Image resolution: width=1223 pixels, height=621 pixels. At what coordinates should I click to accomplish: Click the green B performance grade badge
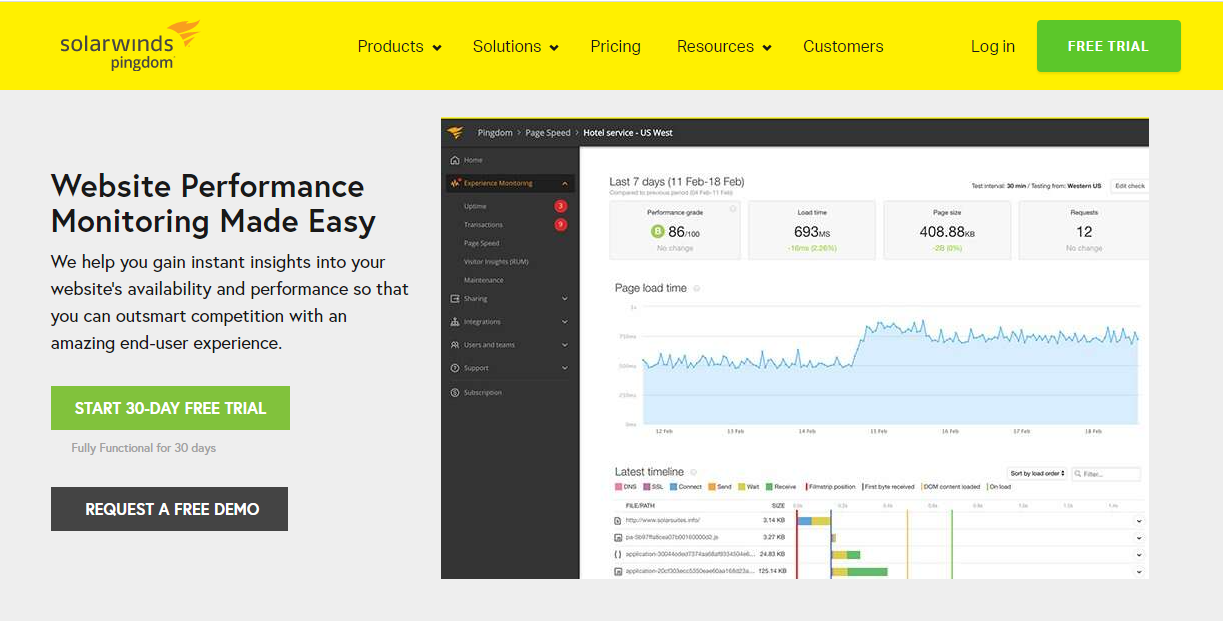658,232
